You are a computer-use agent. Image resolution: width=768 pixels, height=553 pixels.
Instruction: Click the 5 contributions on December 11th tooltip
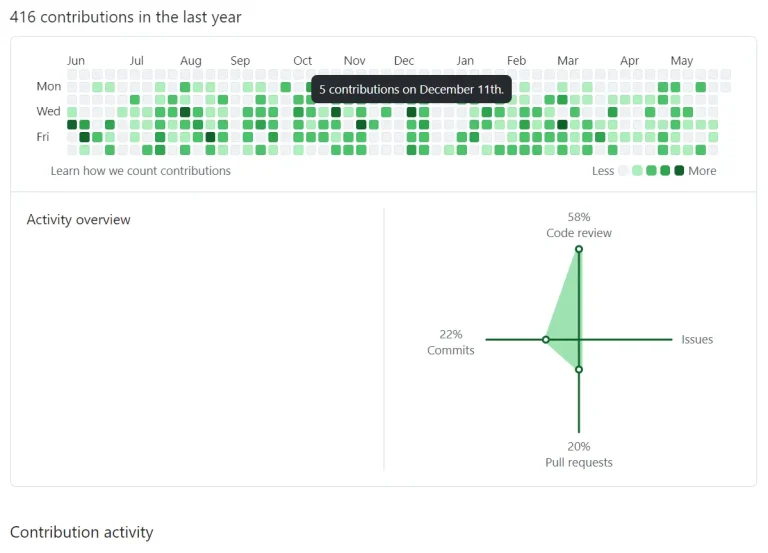pos(411,89)
